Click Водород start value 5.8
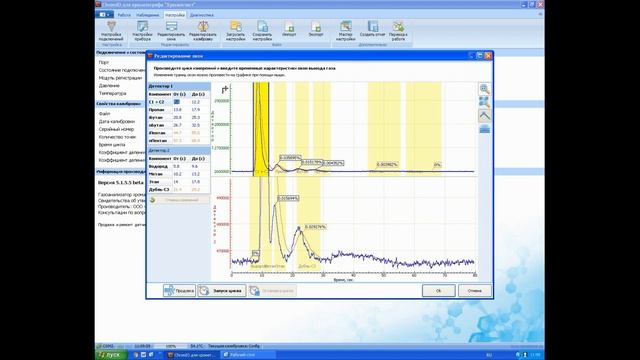 (177, 166)
